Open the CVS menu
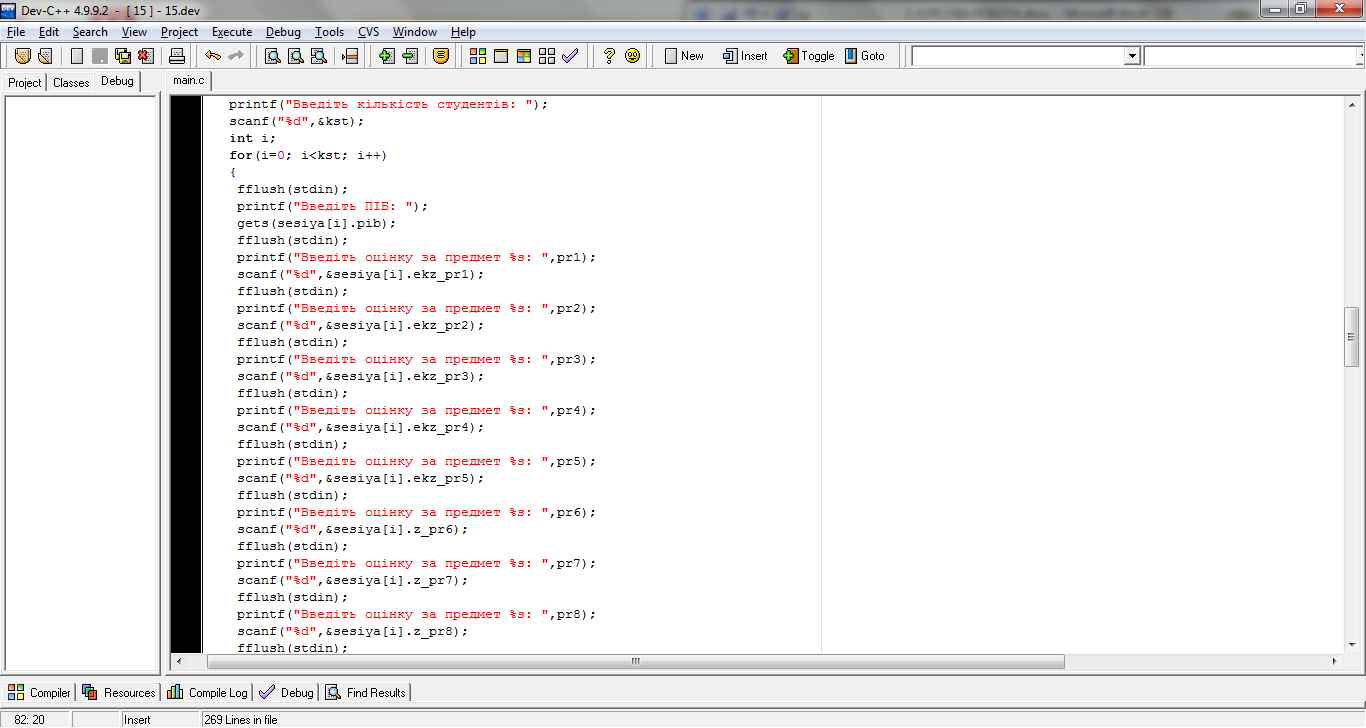1366x728 pixels. point(368,32)
